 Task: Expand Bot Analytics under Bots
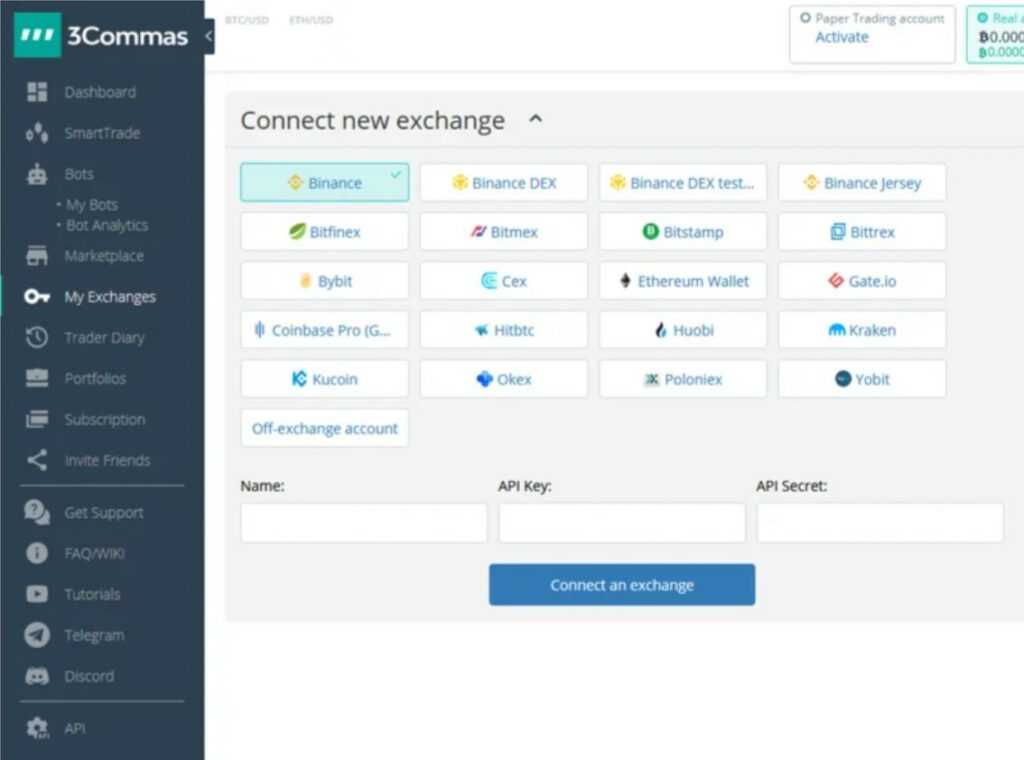106,225
